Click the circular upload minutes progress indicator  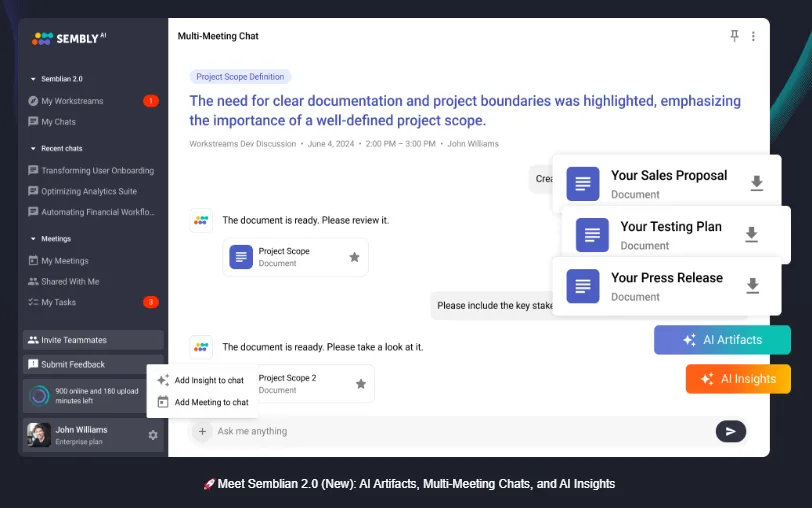39,396
